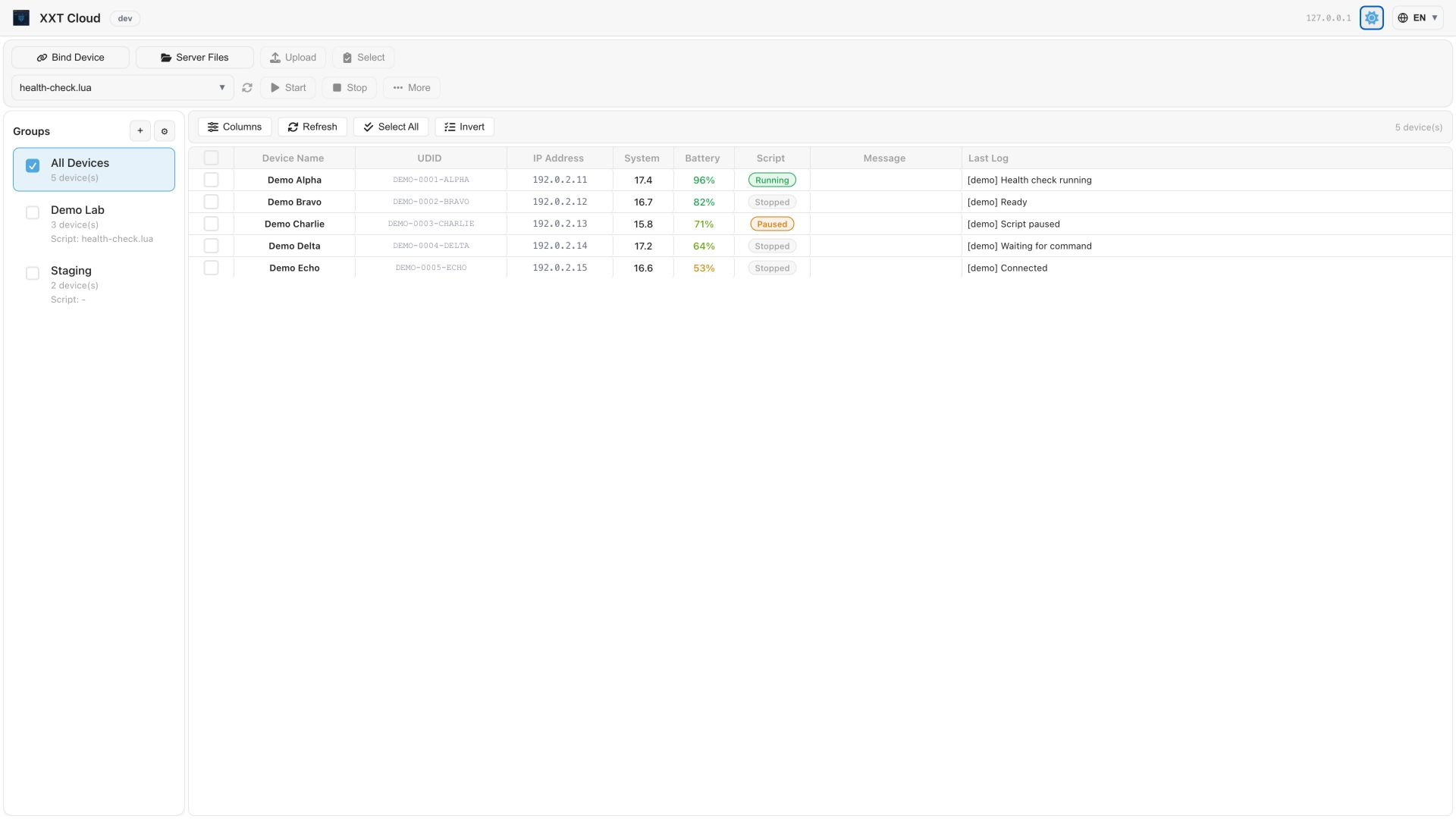The image size is (1456, 819).
Task: Click the System column header
Action: click(642, 158)
